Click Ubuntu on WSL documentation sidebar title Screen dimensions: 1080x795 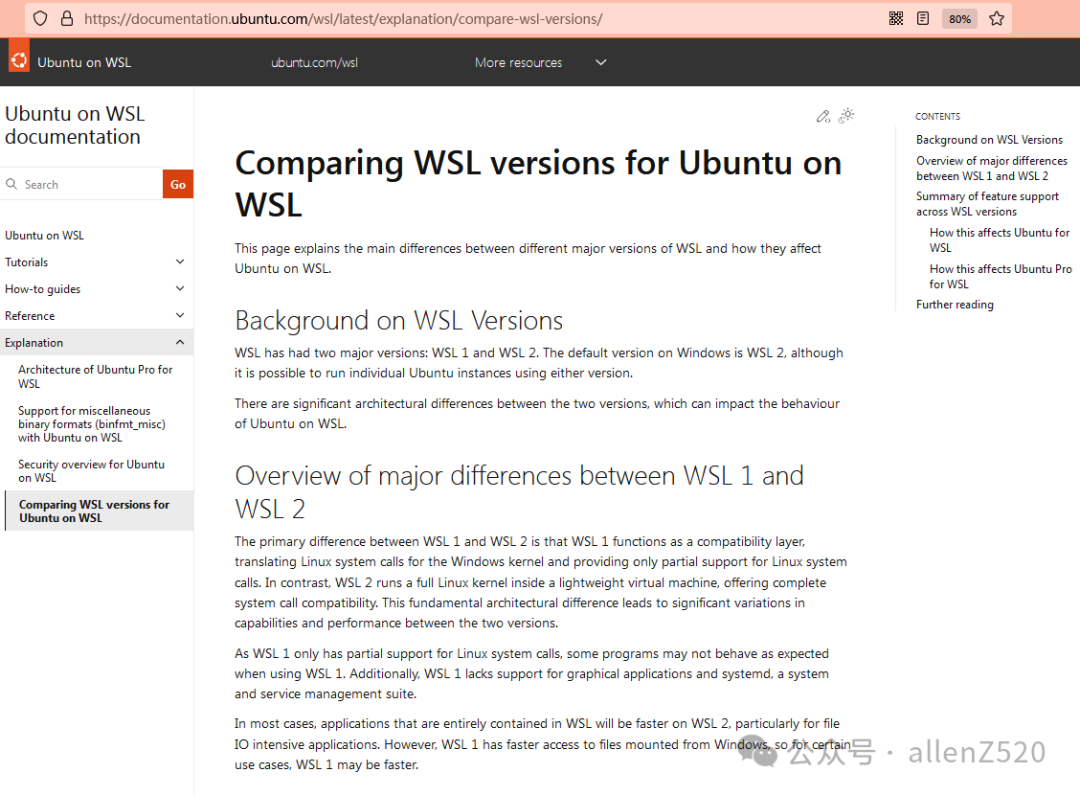(x=74, y=125)
